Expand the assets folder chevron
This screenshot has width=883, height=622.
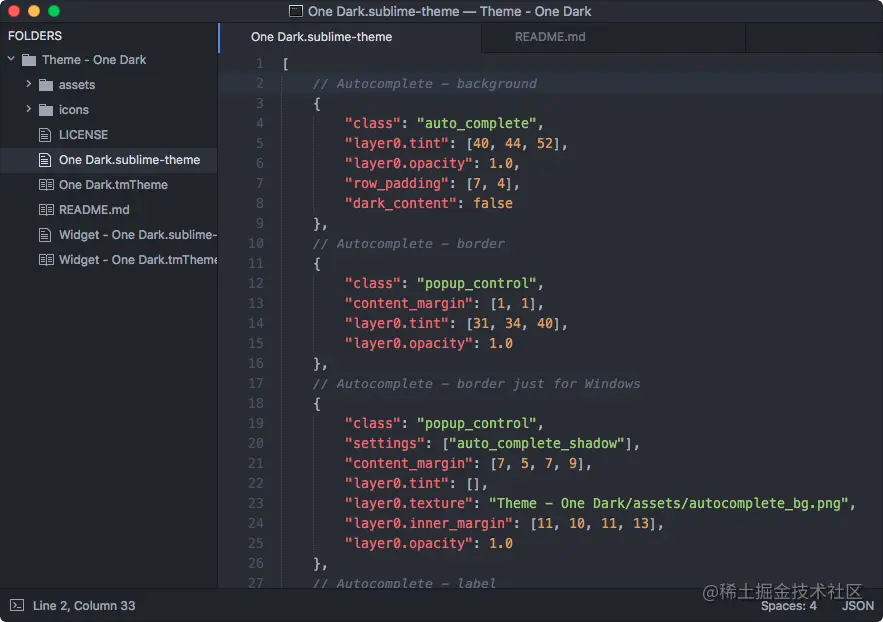pos(28,84)
